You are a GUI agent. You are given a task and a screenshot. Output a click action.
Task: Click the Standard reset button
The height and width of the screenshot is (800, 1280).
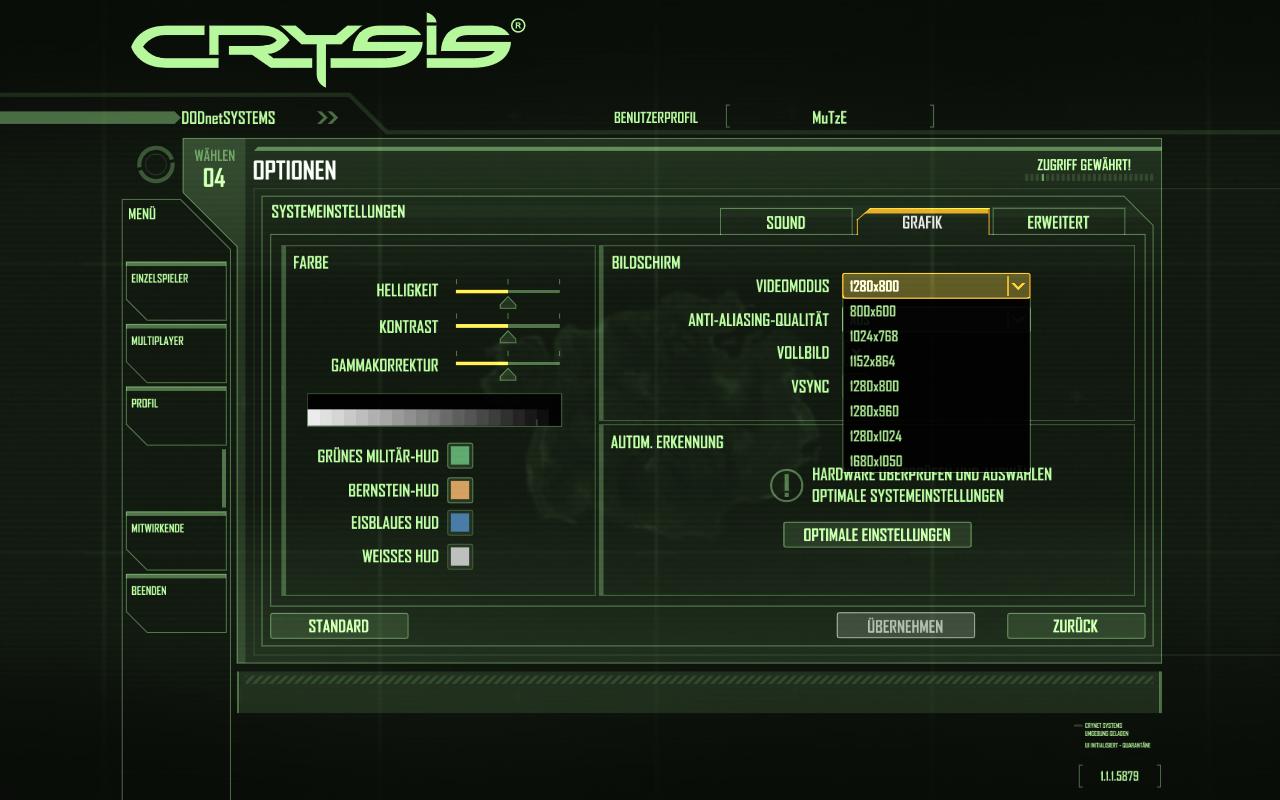[x=339, y=626]
